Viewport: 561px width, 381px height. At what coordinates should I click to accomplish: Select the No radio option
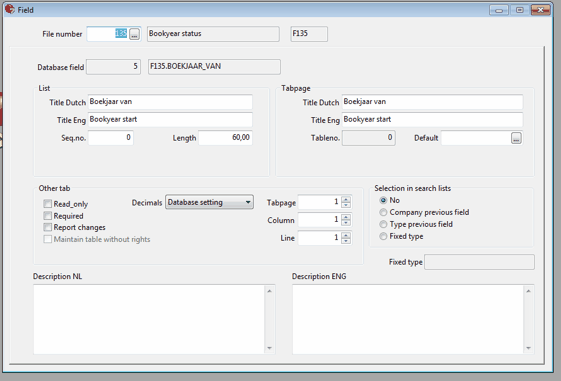pyautogui.click(x=383, y=200)
